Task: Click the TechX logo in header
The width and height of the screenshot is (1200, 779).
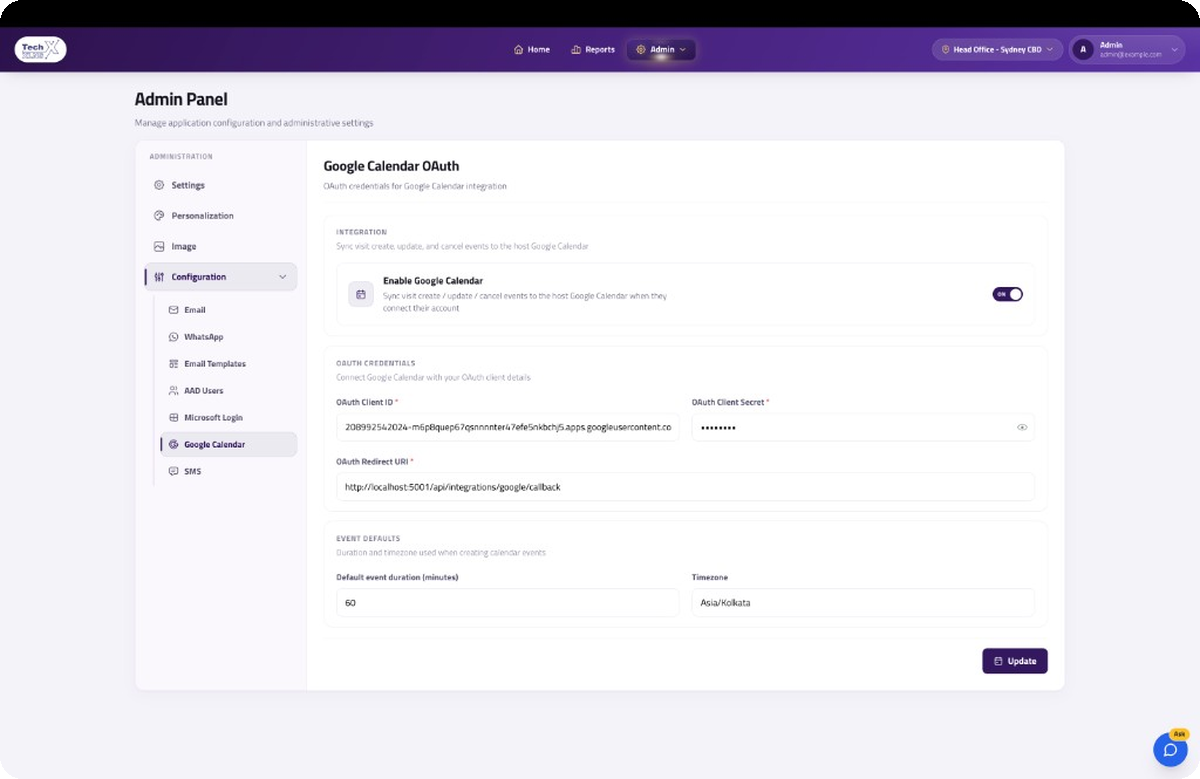Action: tap(40, 49)
